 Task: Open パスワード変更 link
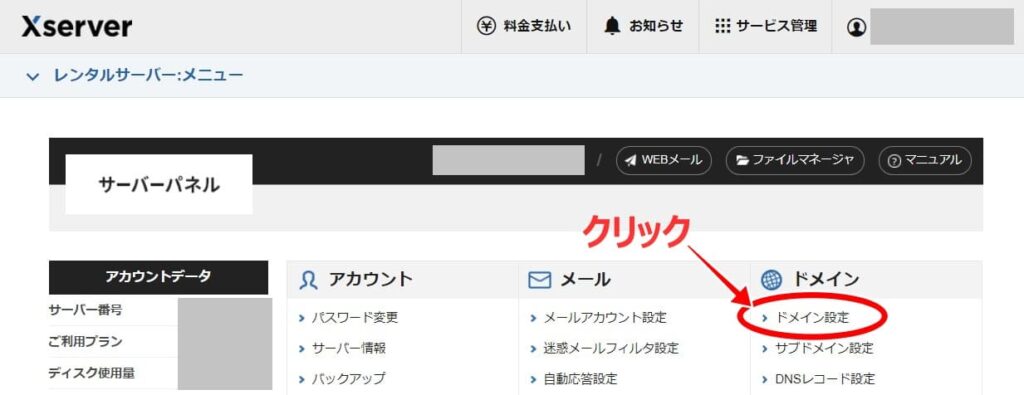(355, 318)
